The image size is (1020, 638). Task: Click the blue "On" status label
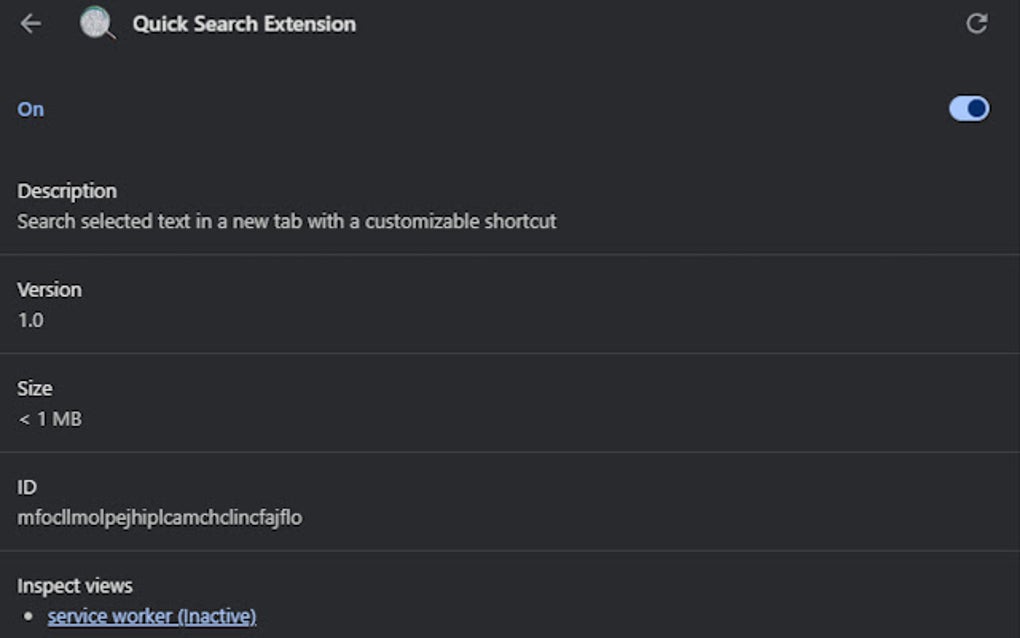tap(30, 109)
